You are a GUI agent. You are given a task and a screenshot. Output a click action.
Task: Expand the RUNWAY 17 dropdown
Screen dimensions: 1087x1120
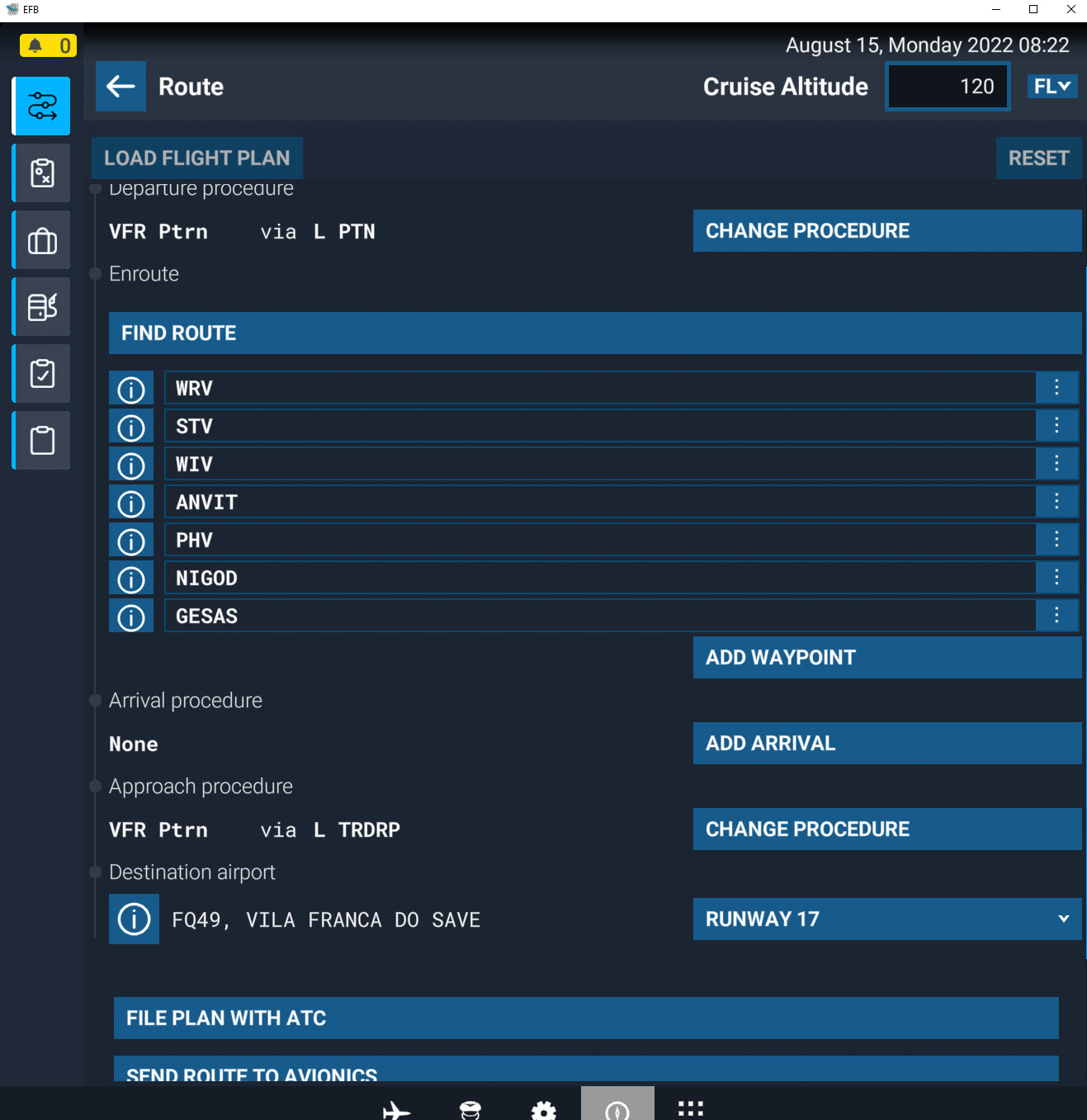(887, 919)
